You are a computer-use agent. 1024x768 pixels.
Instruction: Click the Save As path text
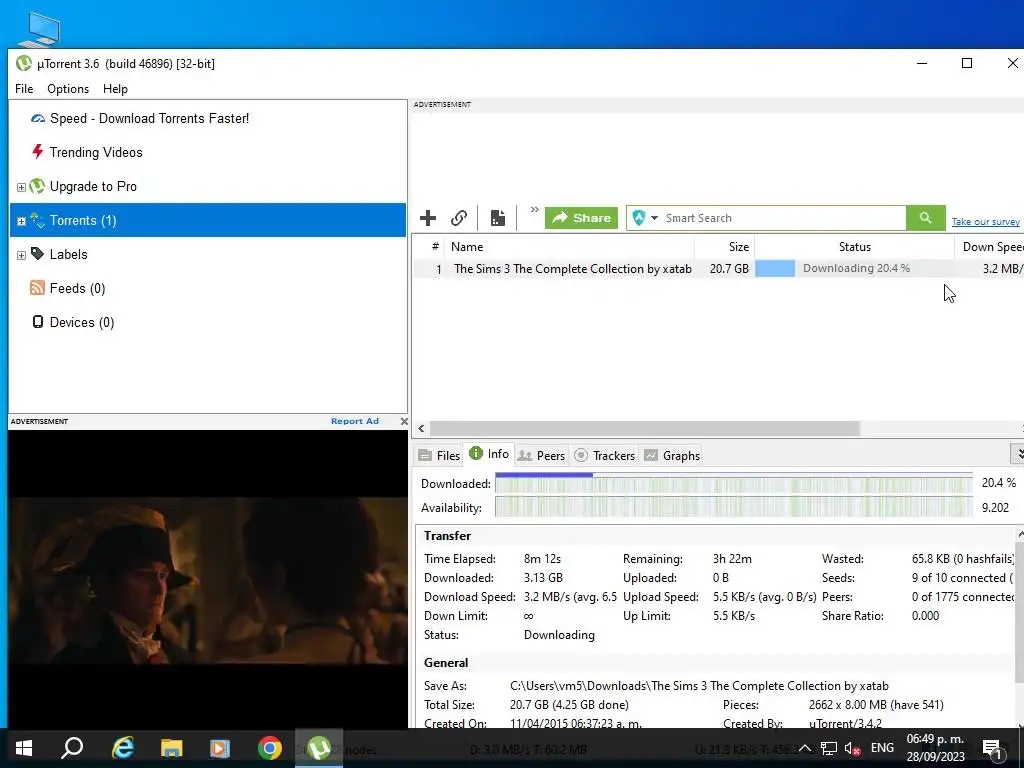tap(699, 686)
